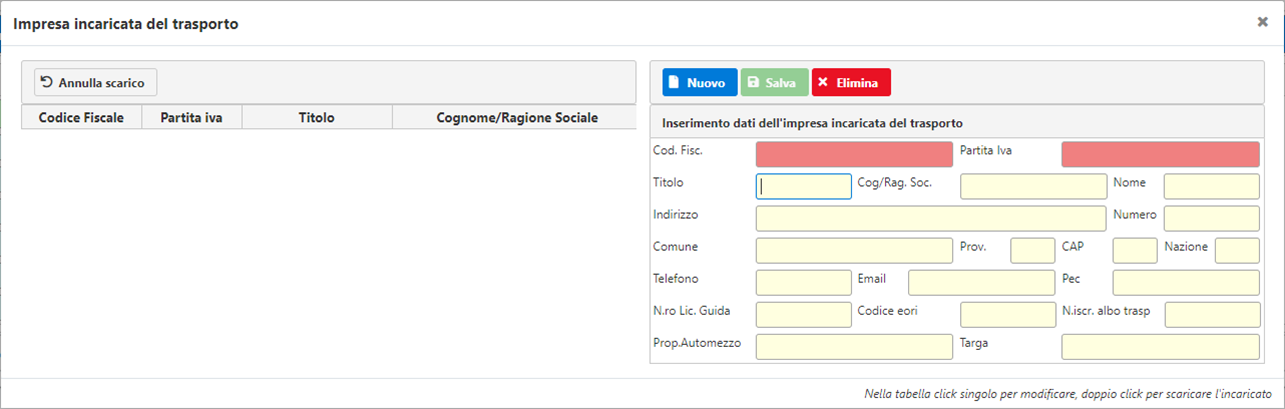Viewport: 1285px width, 409px height.
Task: Click the Targa input field
Action: pyautogui.click(x=1161, y=347)
